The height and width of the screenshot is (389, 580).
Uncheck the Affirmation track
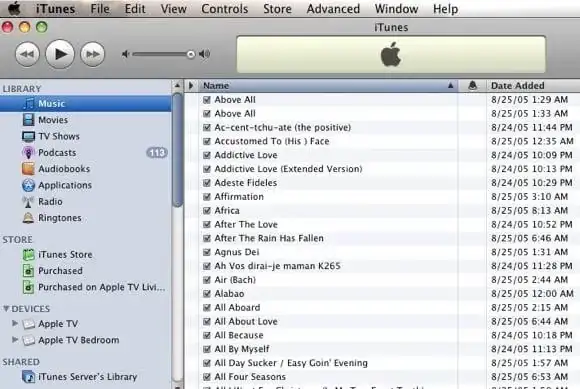[207, 197]
